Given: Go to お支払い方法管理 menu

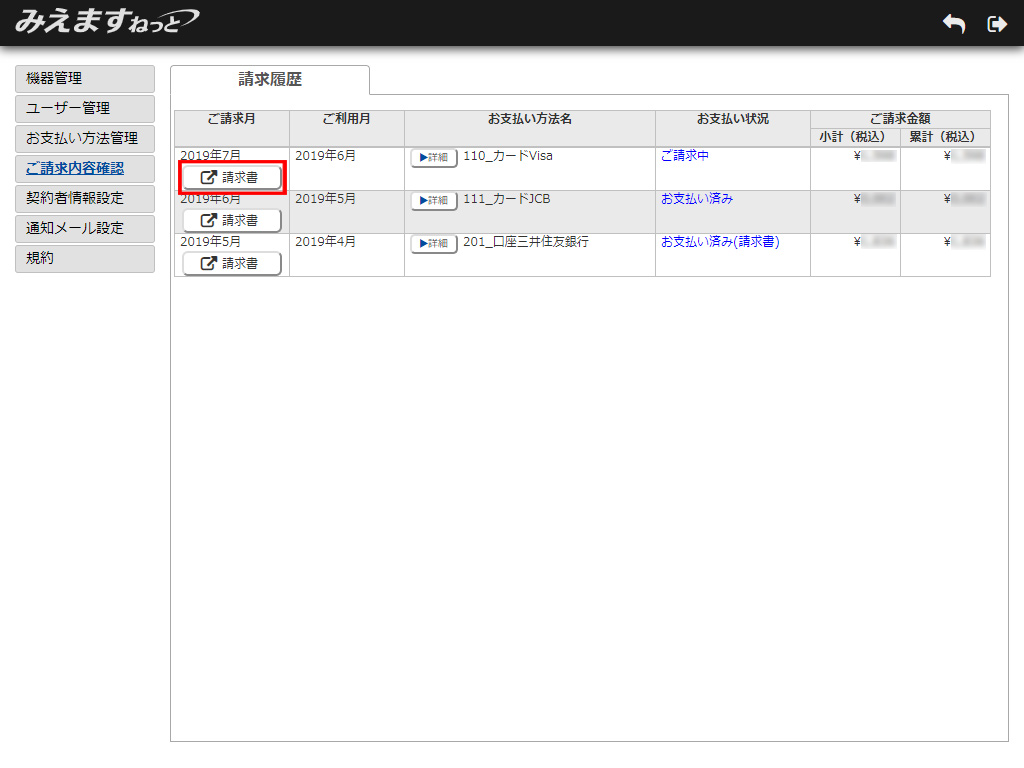Looking at the screenshot, I should pos(85,138).
